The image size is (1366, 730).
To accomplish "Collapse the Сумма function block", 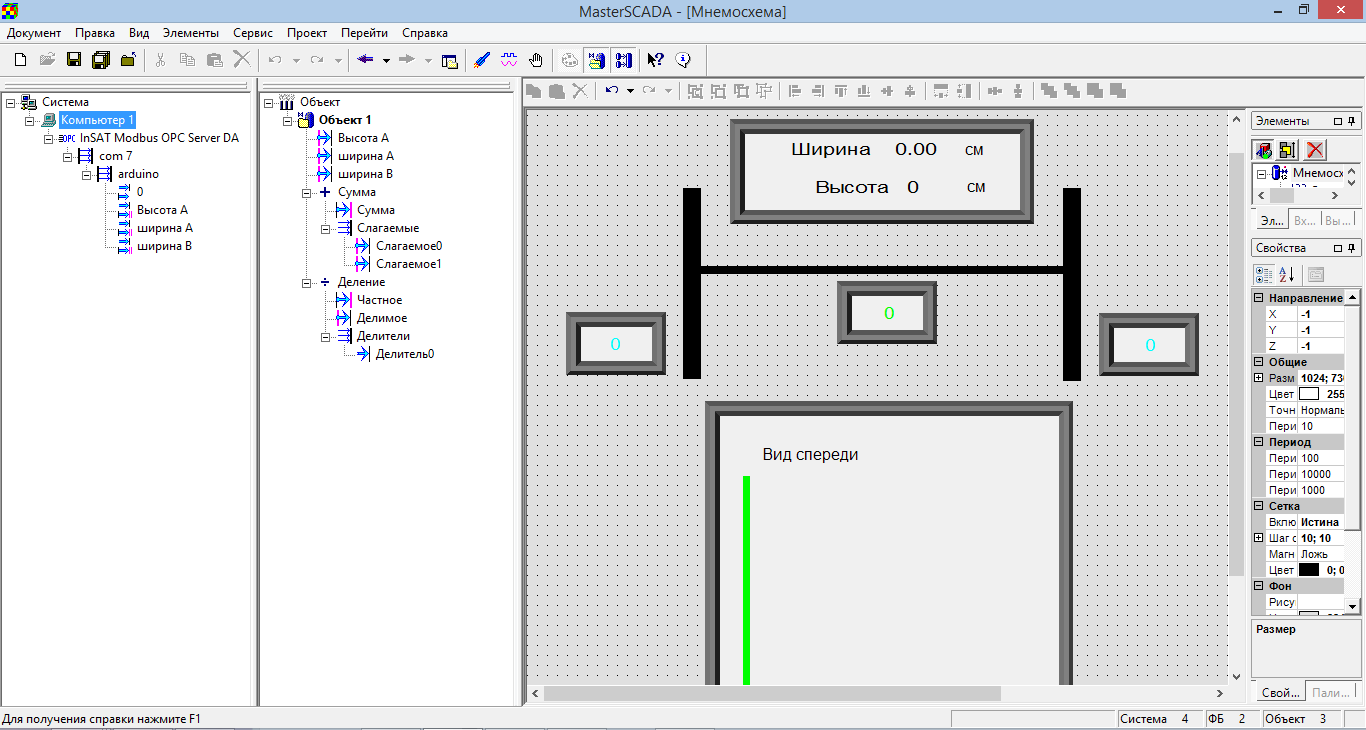I will point(307,192).
